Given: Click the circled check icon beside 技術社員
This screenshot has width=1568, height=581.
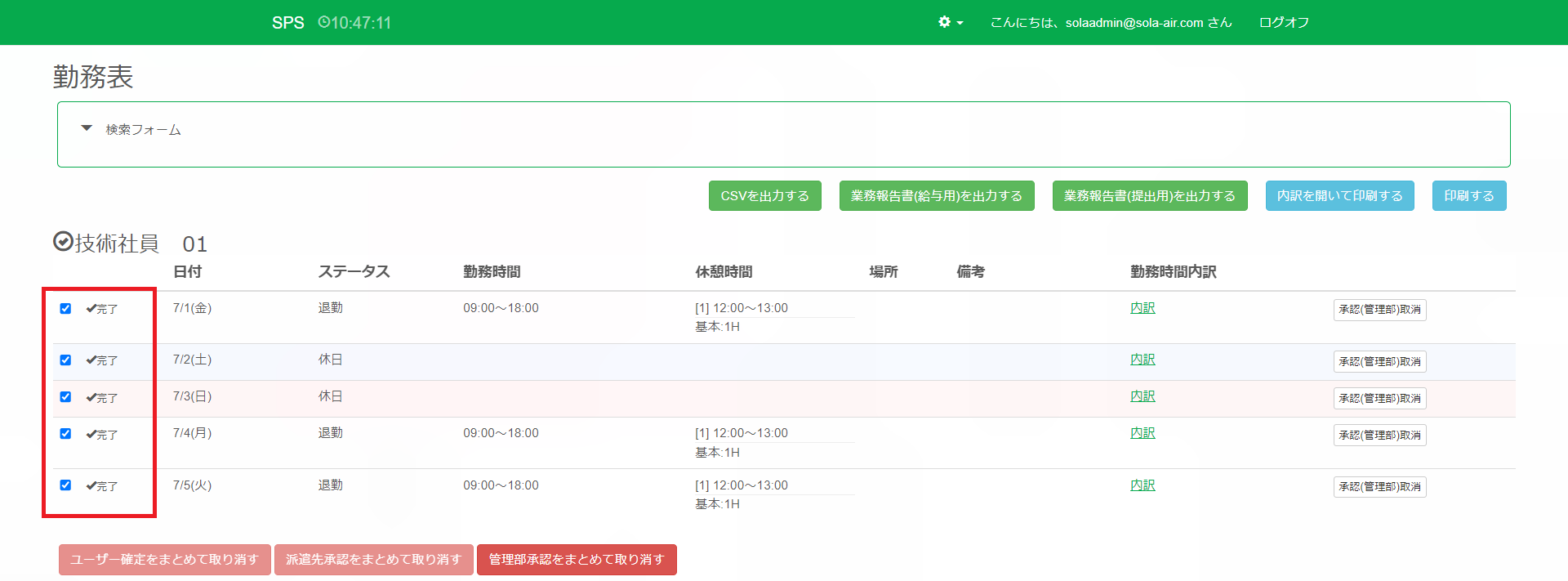Looking at the screenshot, I should pos(63,242).
